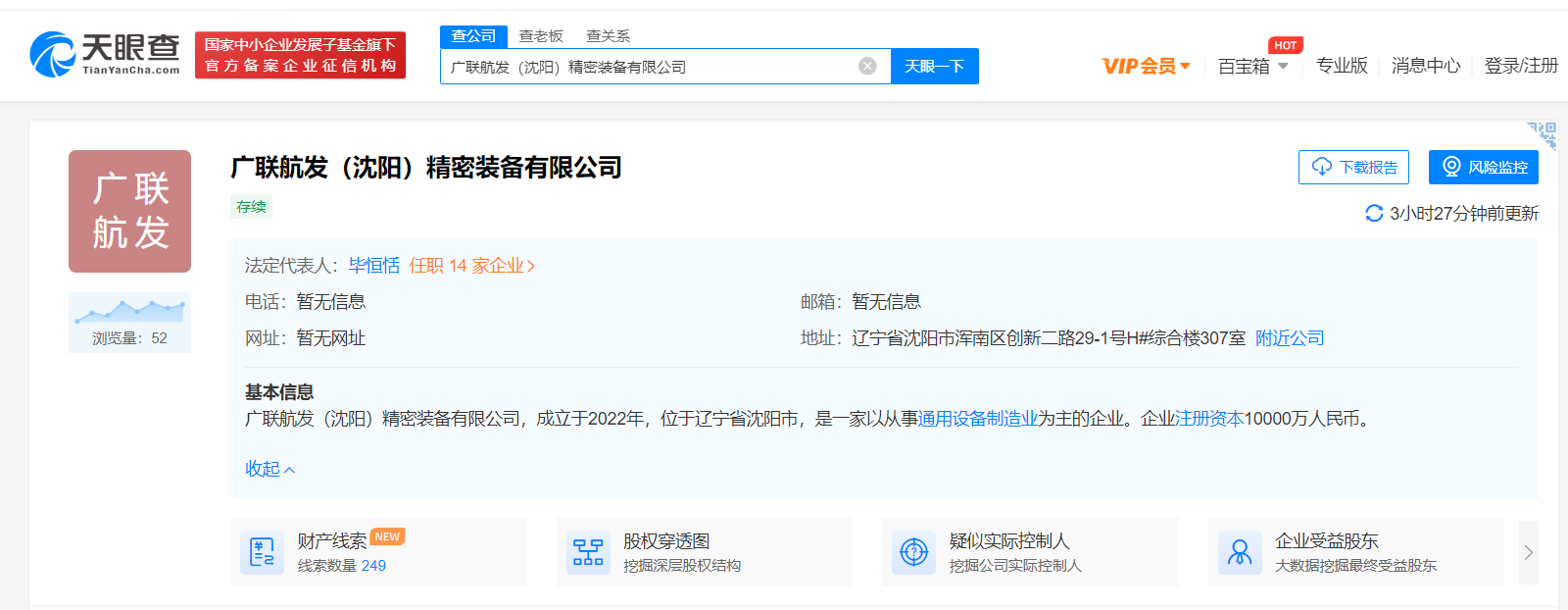Collapse the company info with 收起

pyautogui.click(x=269, y=469)
